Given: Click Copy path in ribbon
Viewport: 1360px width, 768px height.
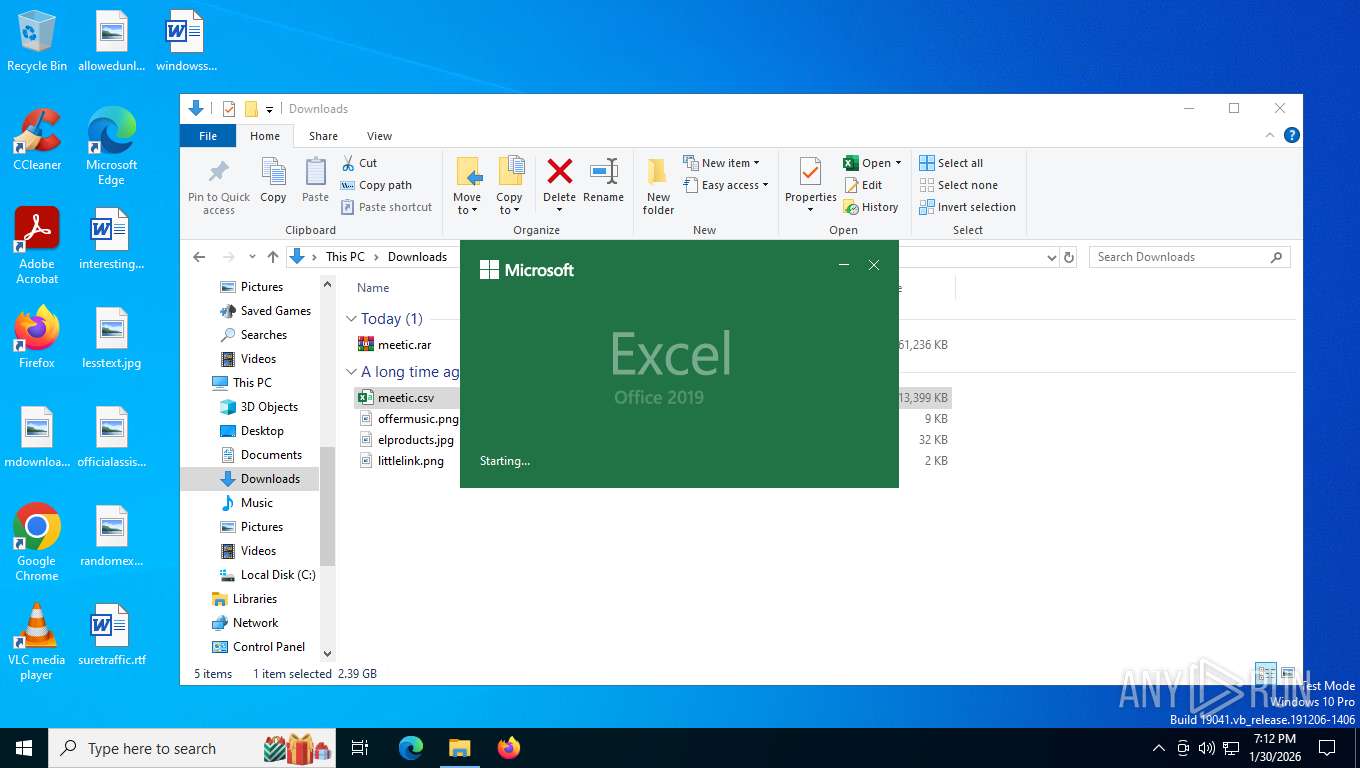Looking at the screenshot, I should [376, 185].
